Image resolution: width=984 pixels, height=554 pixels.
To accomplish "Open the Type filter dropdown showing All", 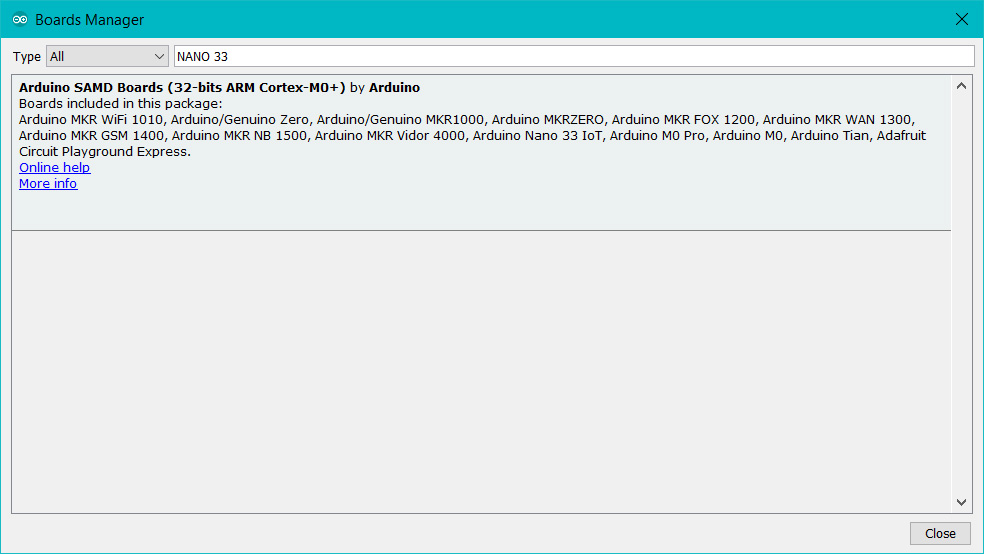I will click(105, 57).
